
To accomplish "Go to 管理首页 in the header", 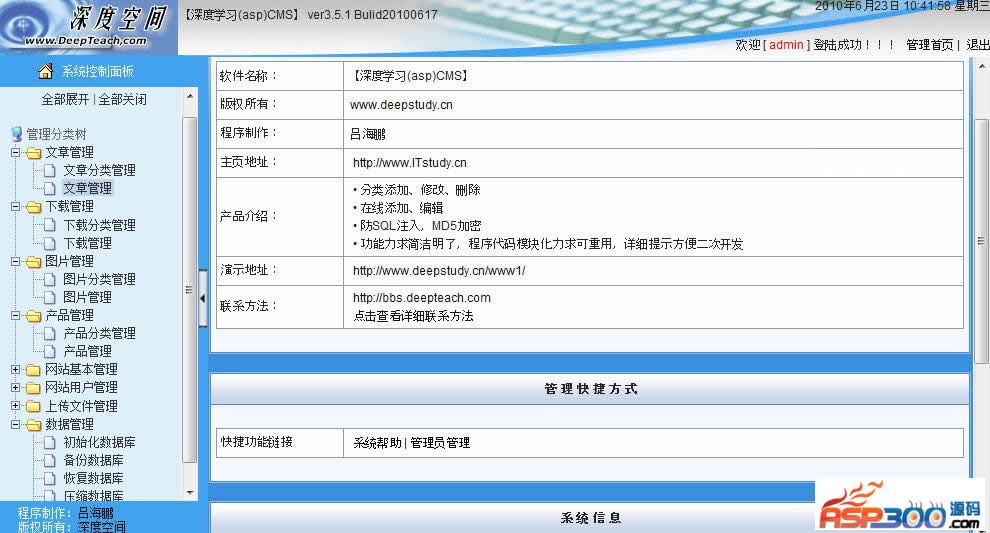I will click(929, 45).
